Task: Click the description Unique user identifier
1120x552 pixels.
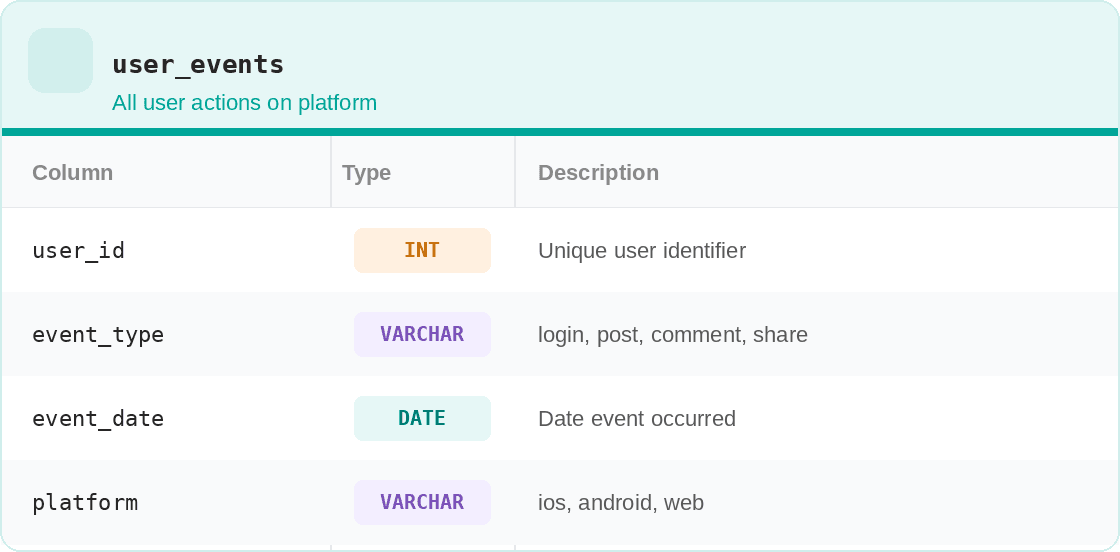Action: pos(641,251)
